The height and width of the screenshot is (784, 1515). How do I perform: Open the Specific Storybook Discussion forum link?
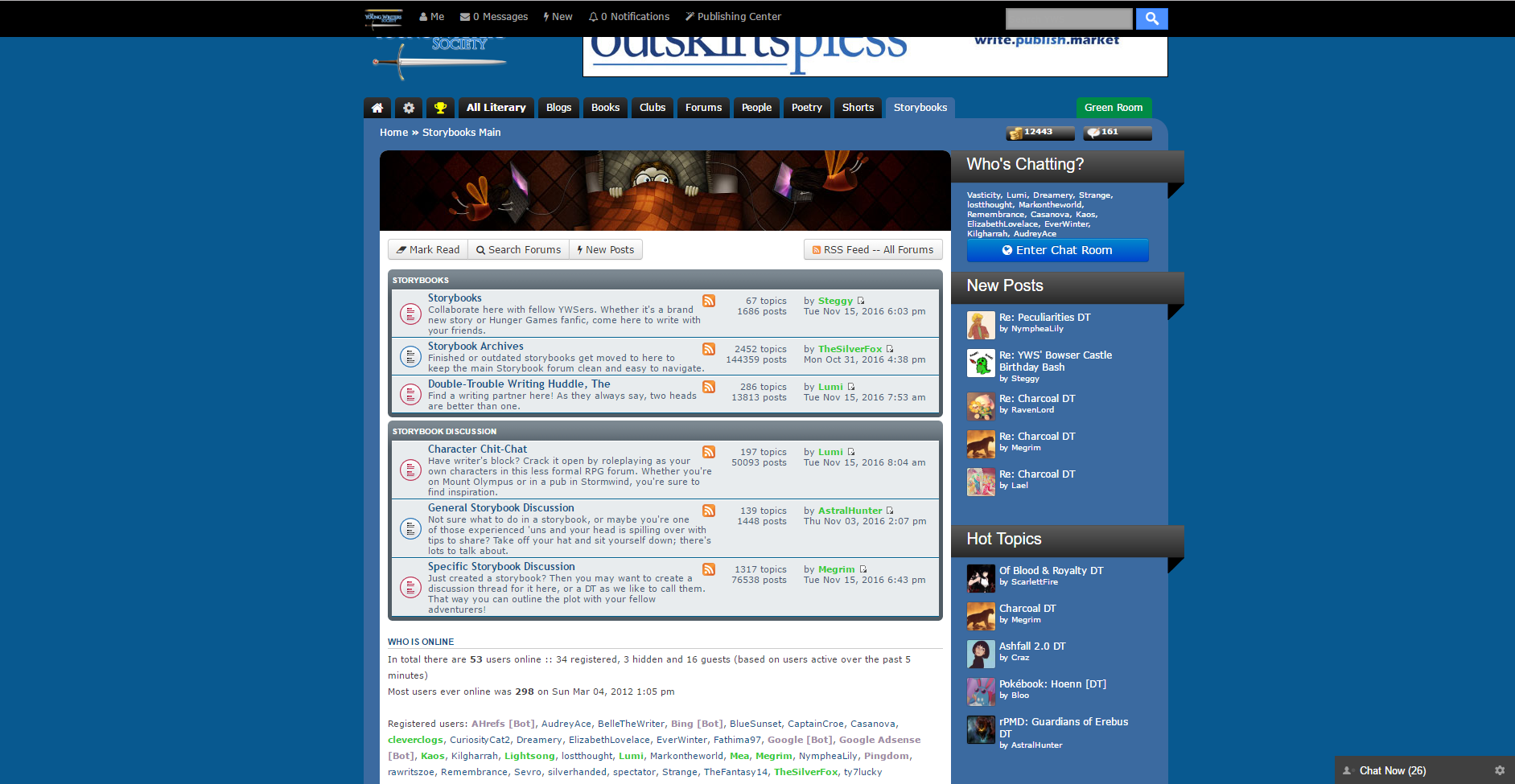click(x=501, y=567)
